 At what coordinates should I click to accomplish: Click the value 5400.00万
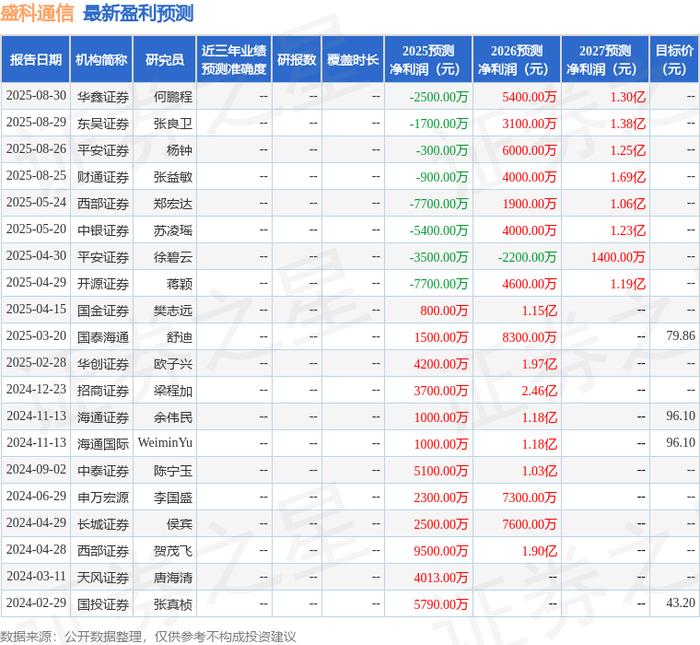pos(529,96)
